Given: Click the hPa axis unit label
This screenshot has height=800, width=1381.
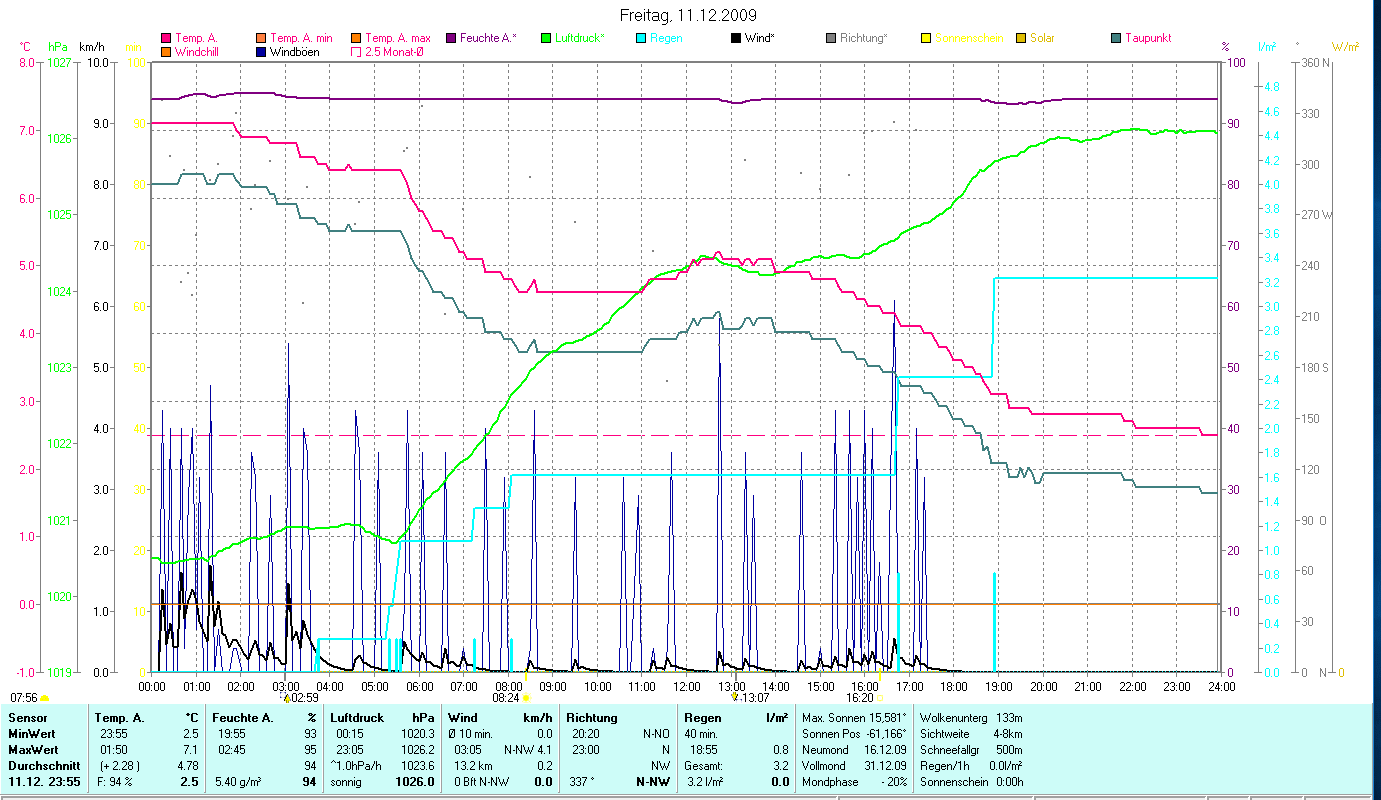Looking at the screenshot, I should (x=58, y=47).
